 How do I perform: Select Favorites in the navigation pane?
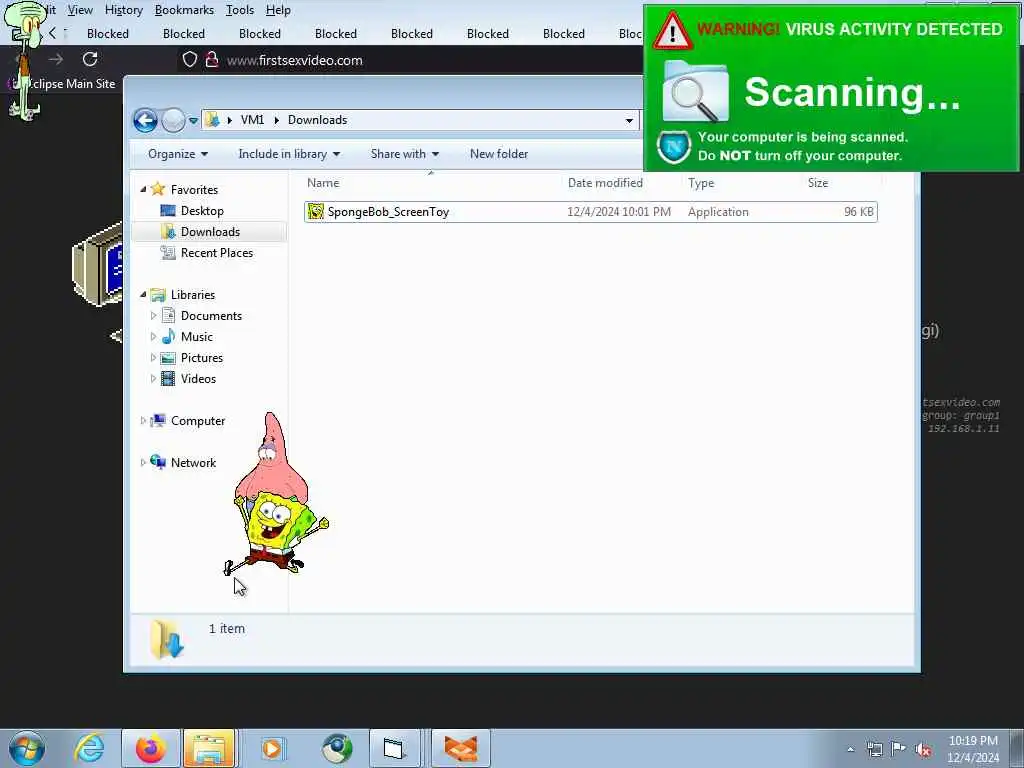194,189
